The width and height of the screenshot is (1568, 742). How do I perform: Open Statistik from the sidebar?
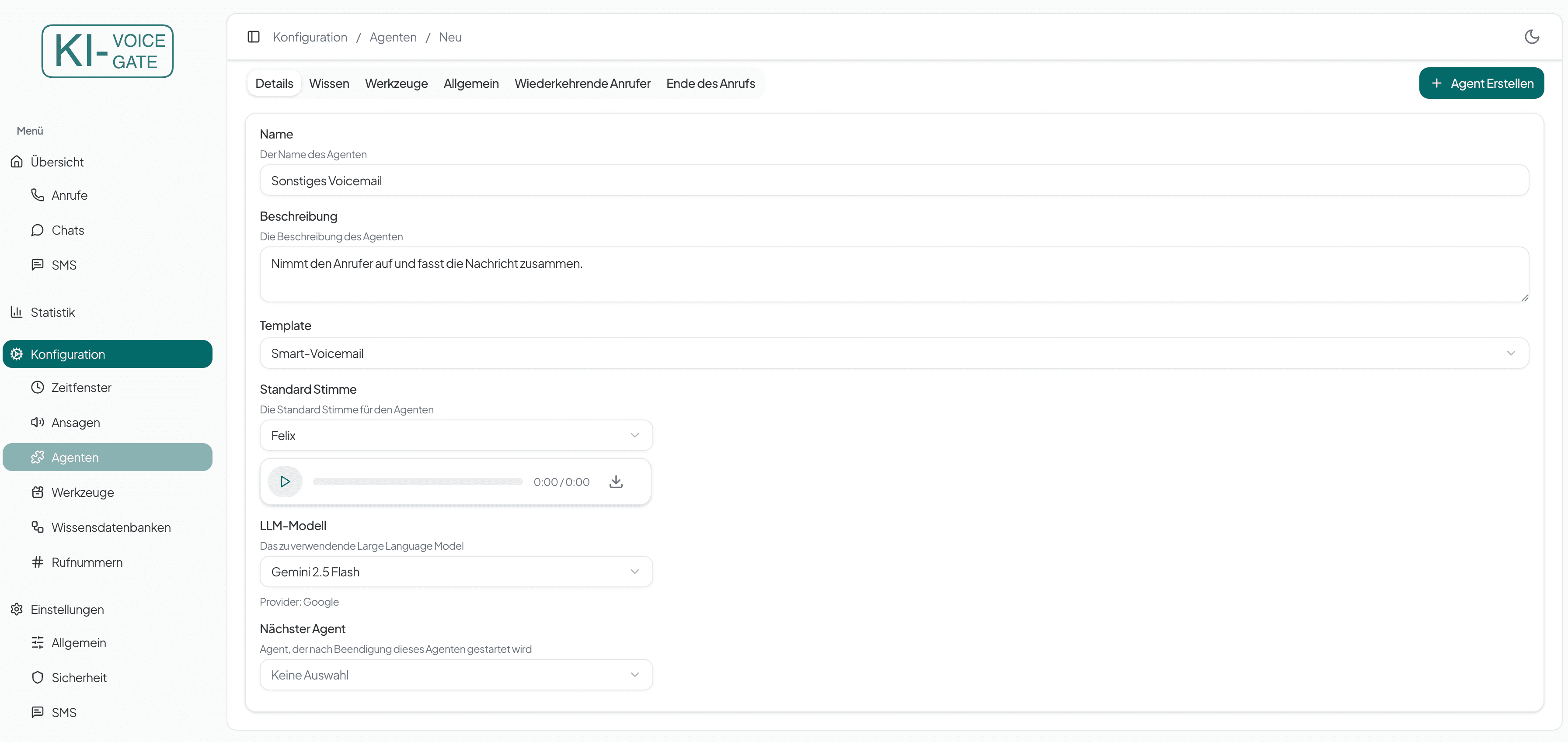[53, 312]
